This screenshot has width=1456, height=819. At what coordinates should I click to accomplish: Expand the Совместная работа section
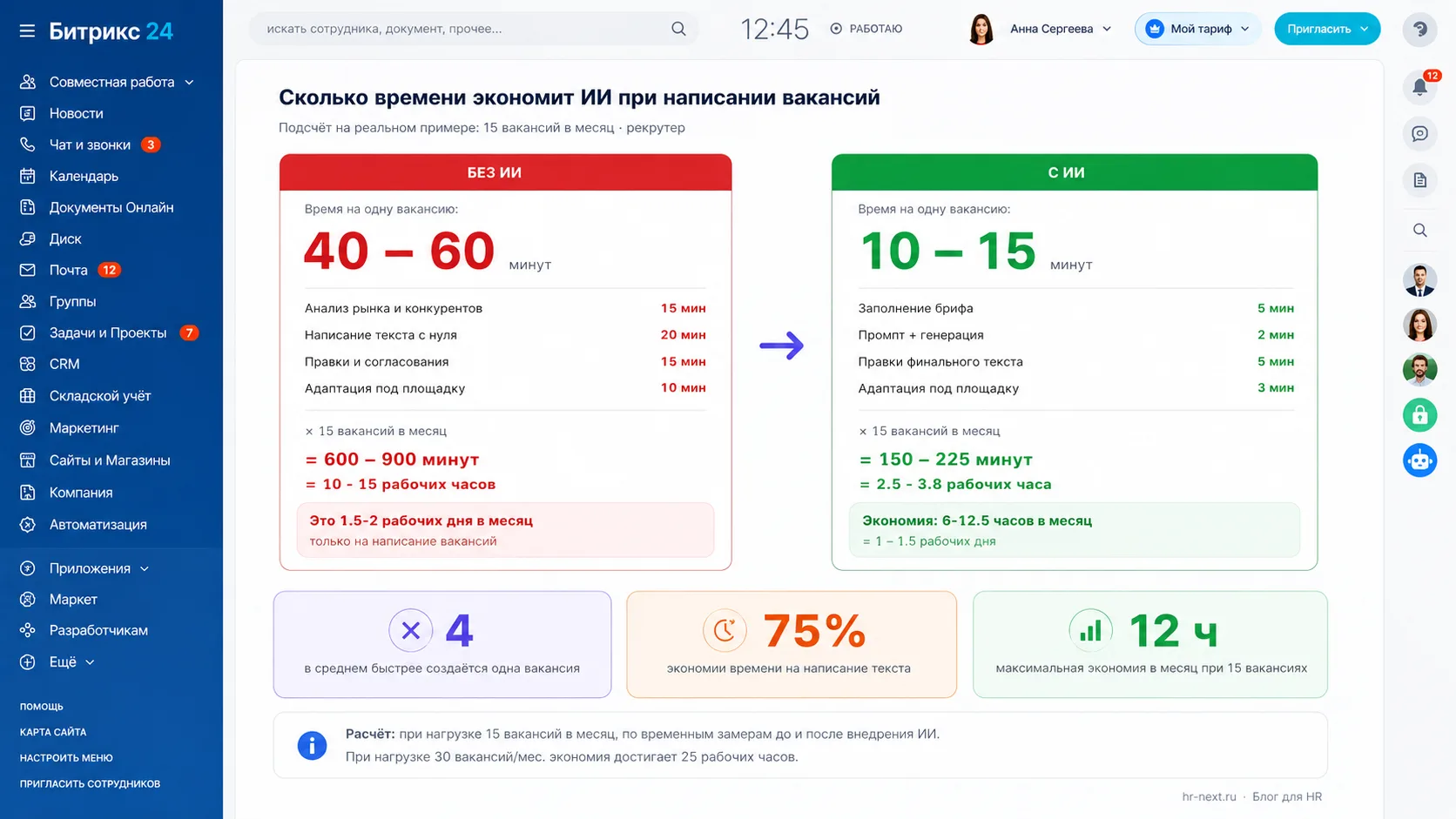[189, 82]
